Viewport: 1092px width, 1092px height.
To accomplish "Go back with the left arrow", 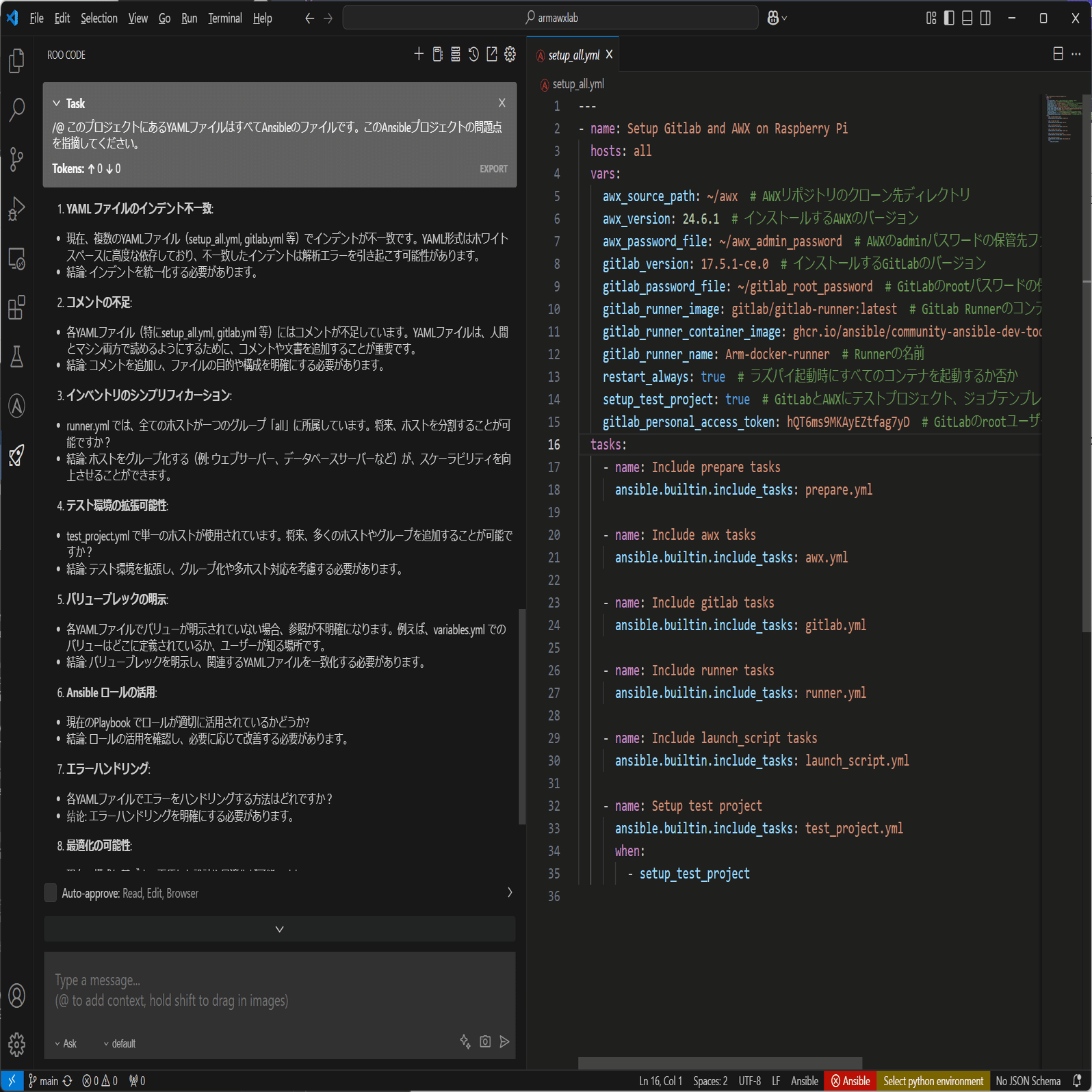I will (309, 18).
